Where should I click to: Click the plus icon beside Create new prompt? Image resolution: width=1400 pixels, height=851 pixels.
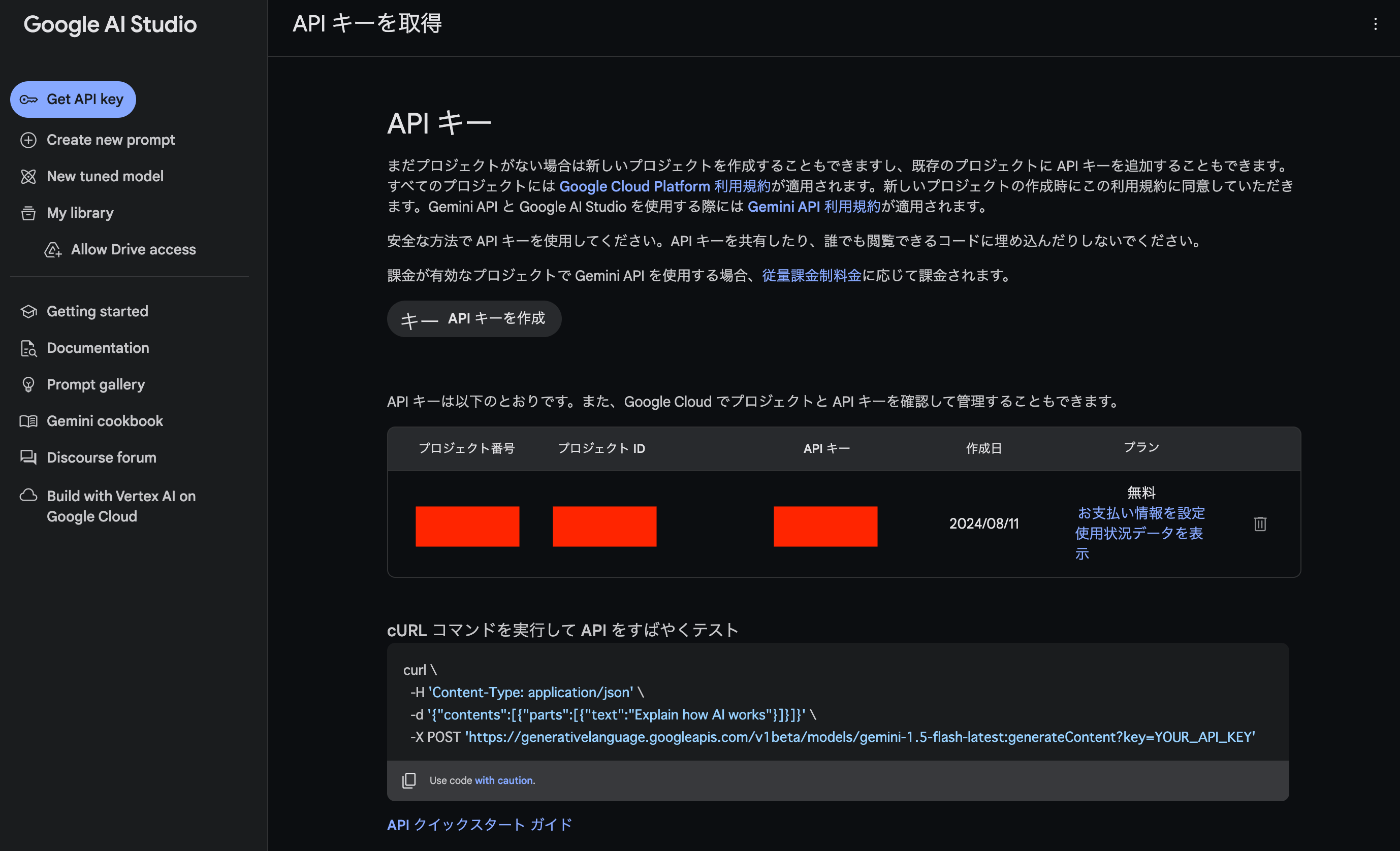coord(28,140)
